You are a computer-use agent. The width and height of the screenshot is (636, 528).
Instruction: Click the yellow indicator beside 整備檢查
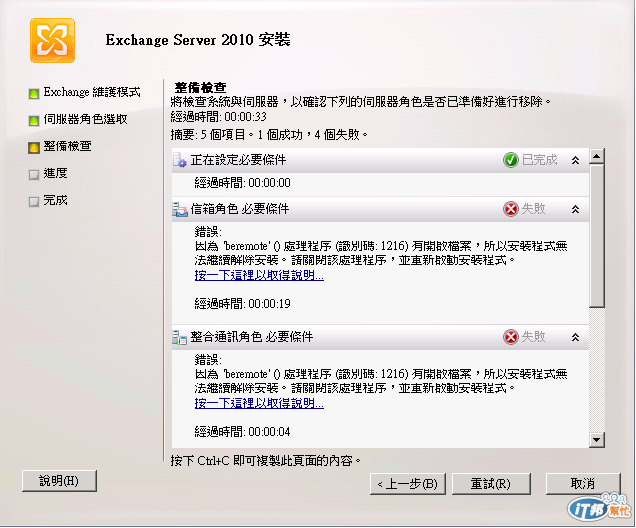[x=34, y=148]
